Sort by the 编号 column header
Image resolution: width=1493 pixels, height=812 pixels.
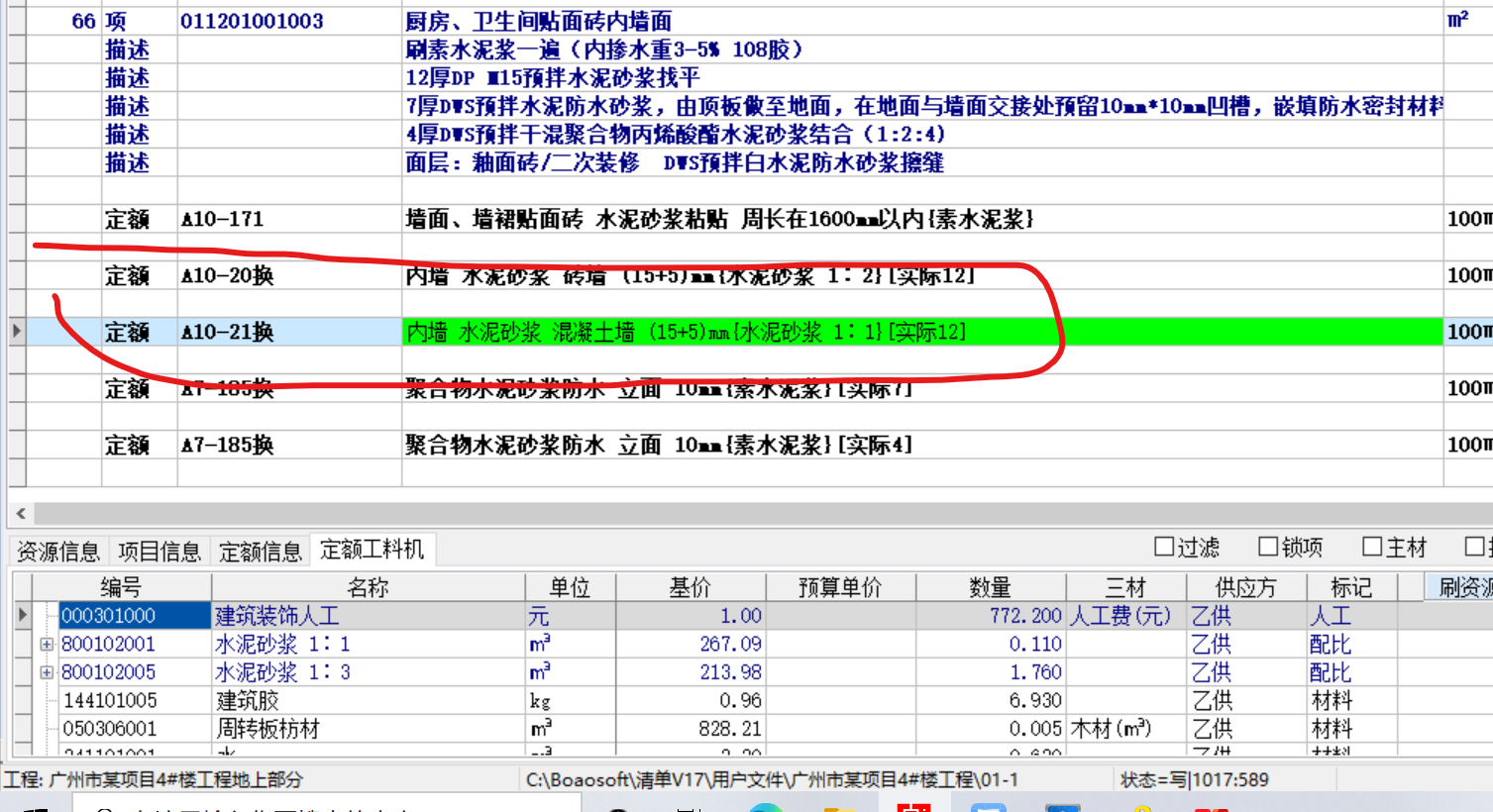(121, 587)
